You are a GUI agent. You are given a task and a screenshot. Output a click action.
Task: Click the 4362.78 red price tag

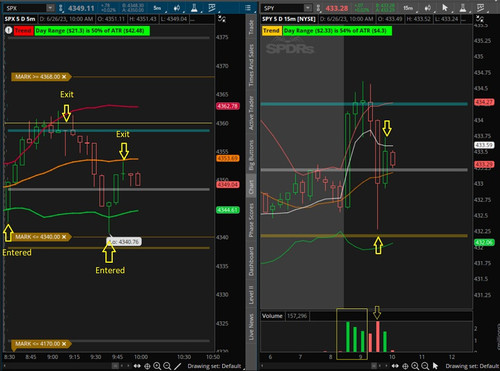[x=228, y=106]
